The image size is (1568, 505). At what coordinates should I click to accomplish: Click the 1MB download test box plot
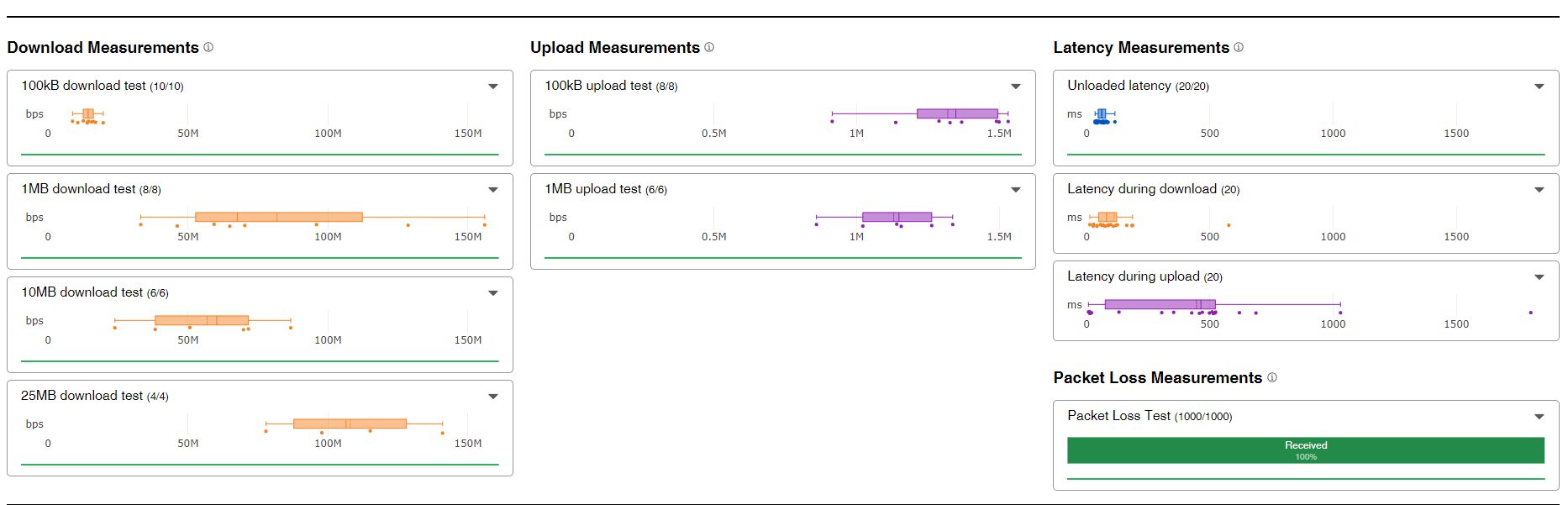(x=278, y=217)
